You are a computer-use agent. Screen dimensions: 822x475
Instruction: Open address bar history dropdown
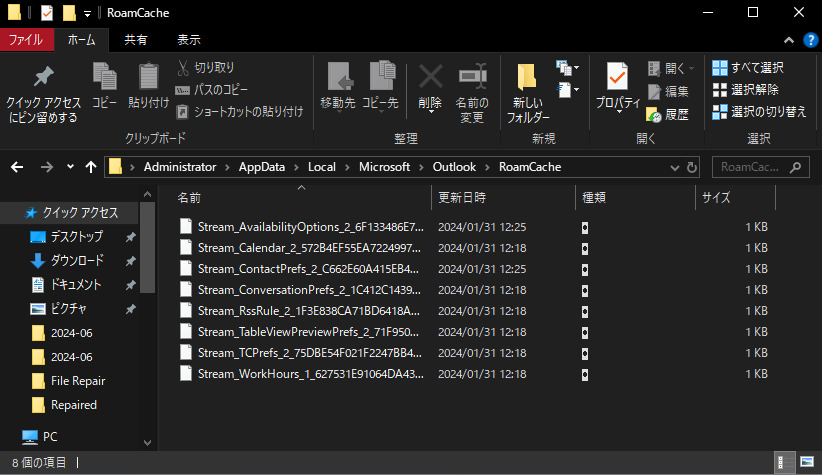(x=675, y=168)
